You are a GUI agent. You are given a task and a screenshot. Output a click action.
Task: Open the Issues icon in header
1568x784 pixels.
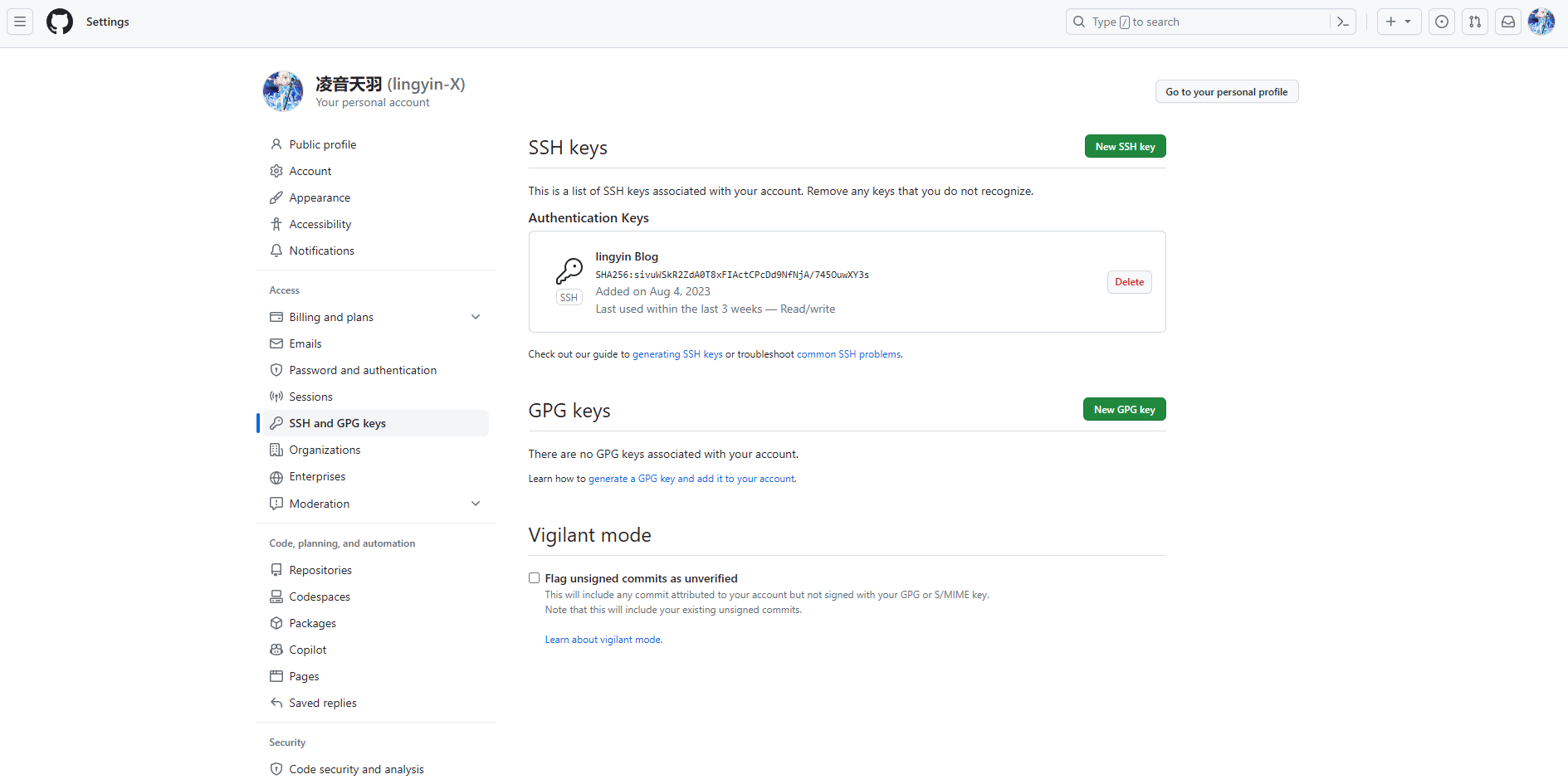1442,22
